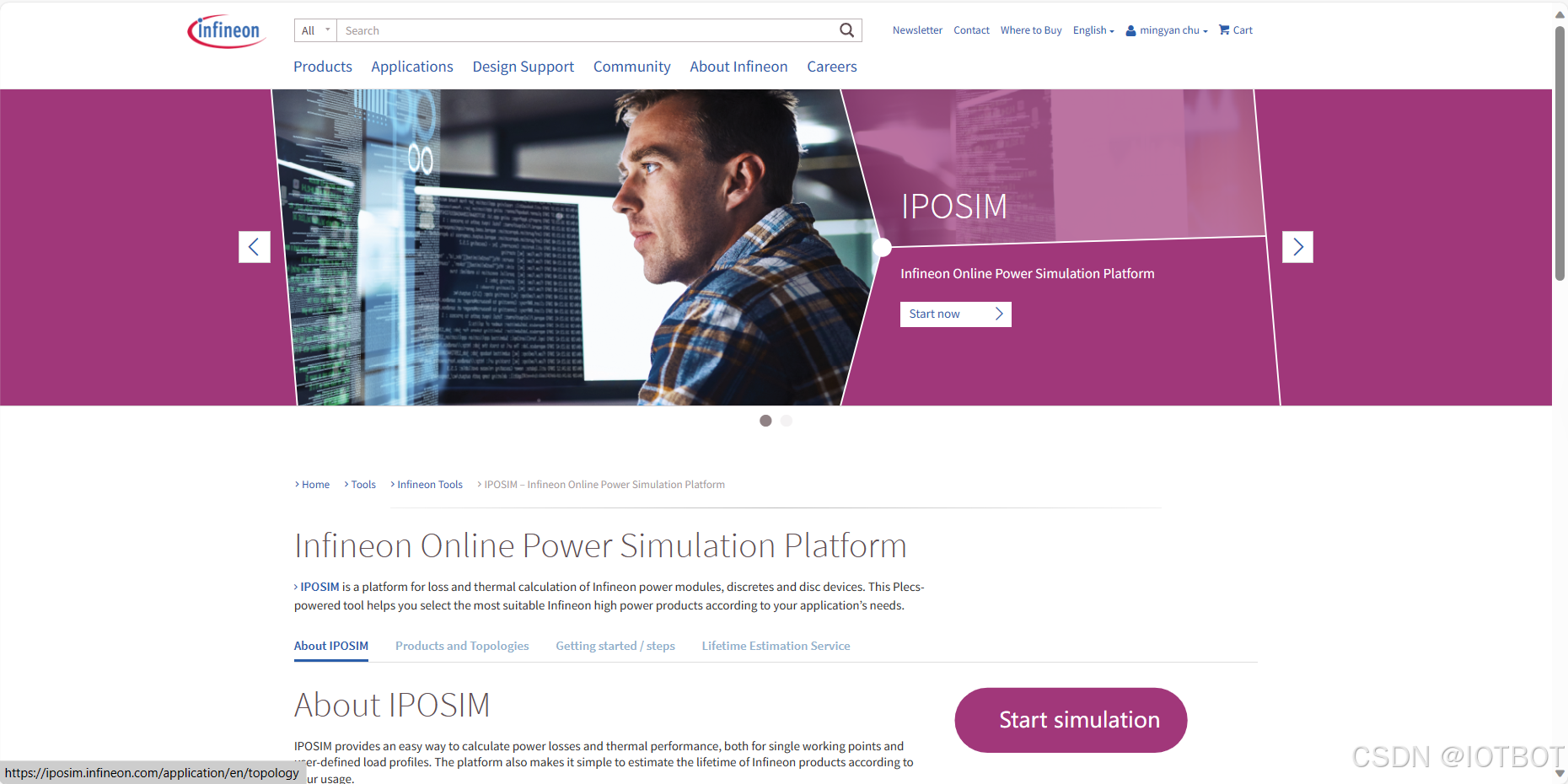Switch to Getting started / steps tab
Screen dimensions: 1568x784
pos(615,646)
